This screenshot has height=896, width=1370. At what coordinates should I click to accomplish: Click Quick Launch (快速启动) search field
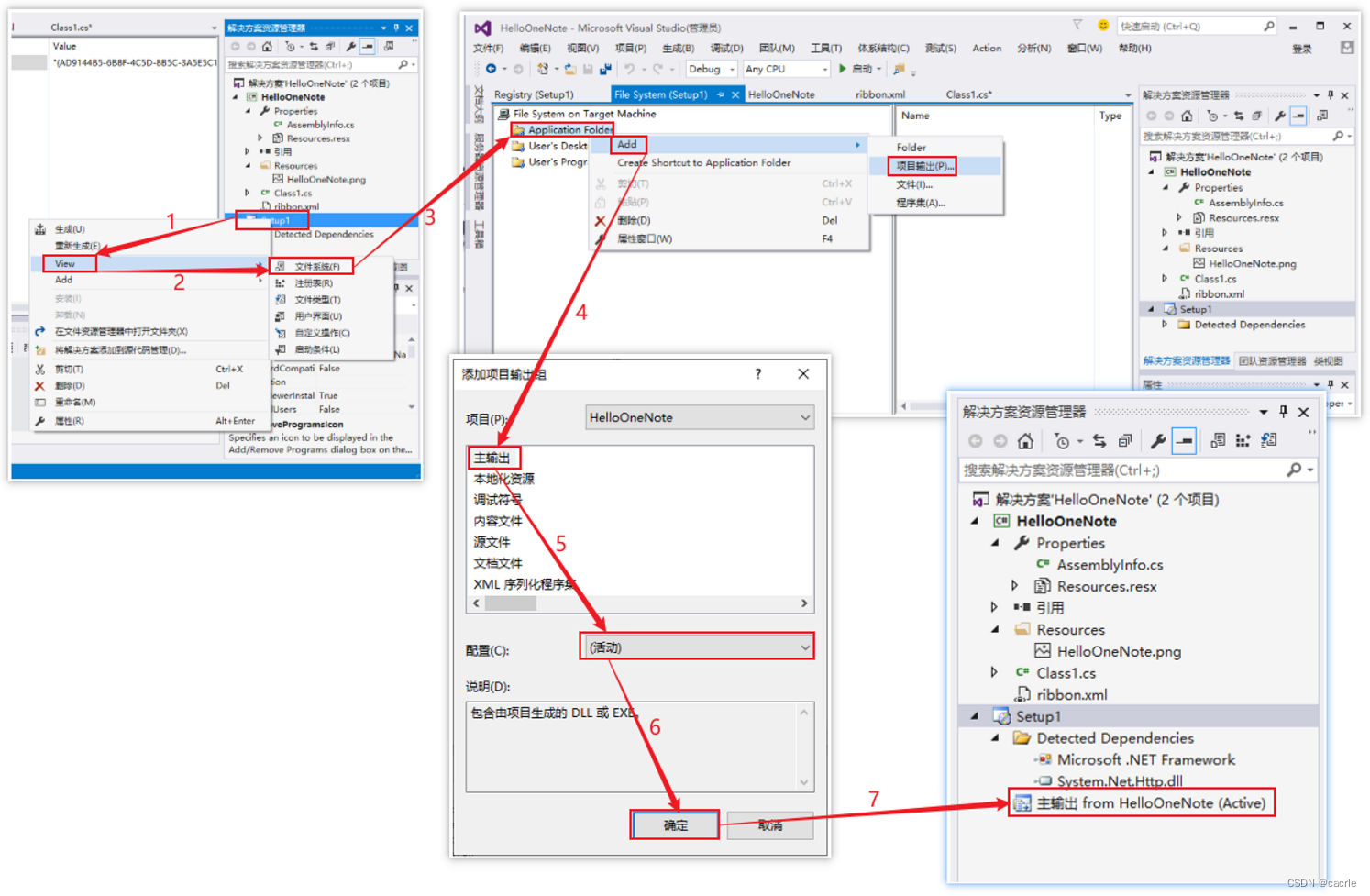tap(1197, 26)
